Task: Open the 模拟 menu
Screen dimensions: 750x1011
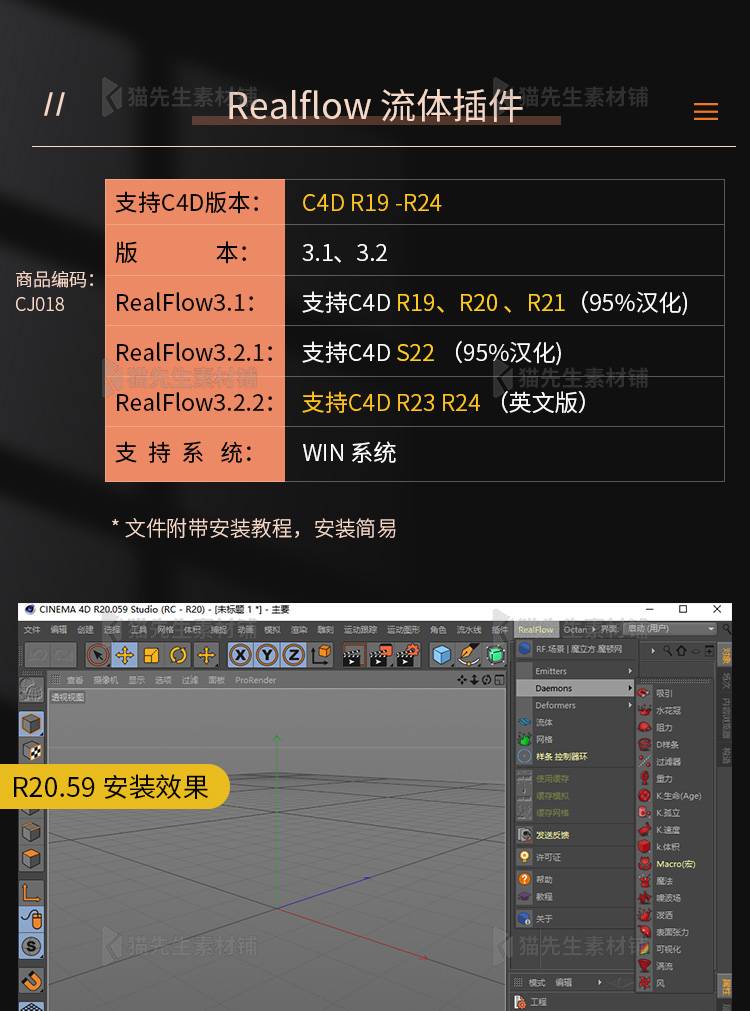Action: click(272, 629)
